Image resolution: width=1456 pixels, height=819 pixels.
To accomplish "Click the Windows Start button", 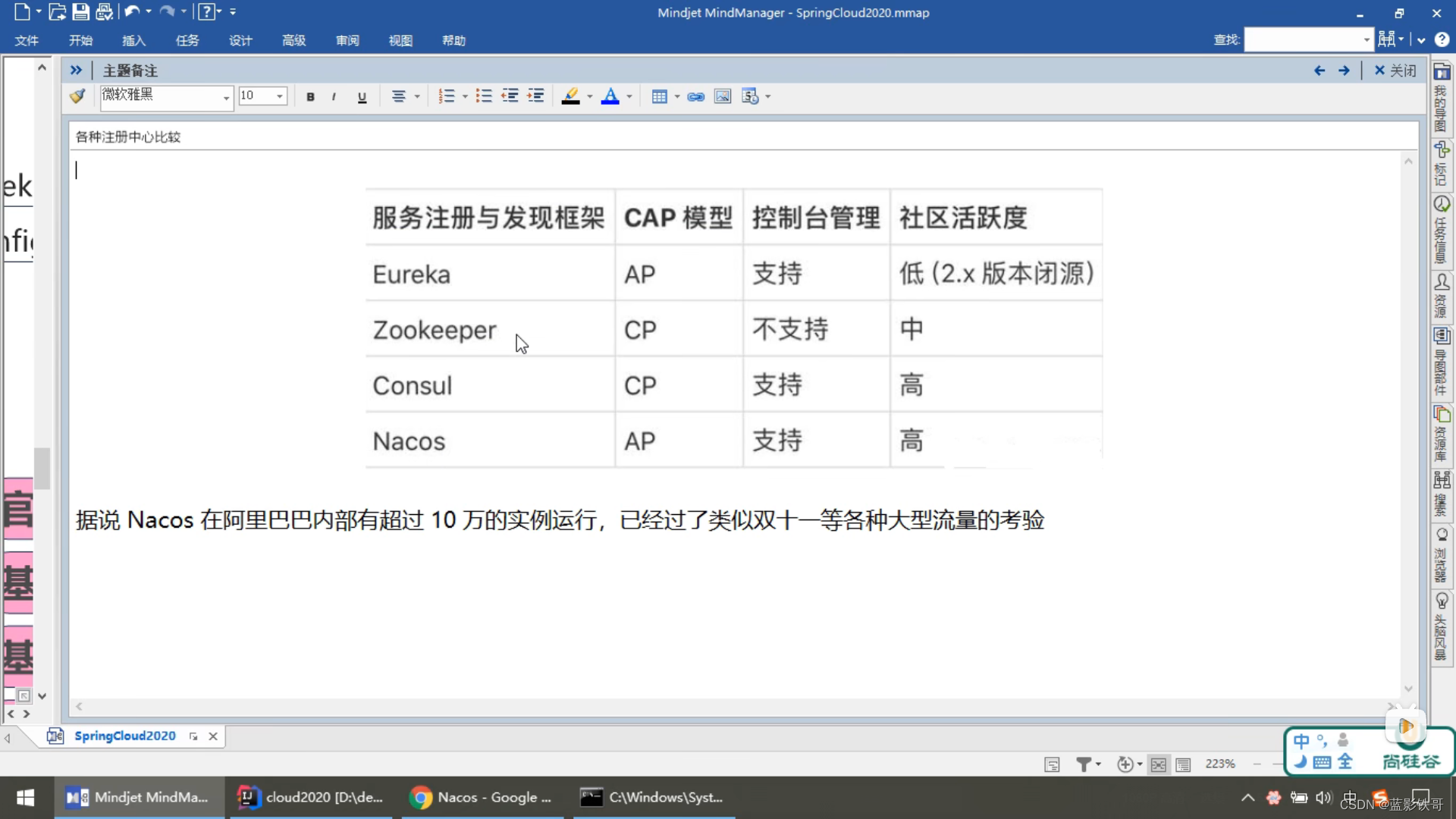I will [25, 798].
